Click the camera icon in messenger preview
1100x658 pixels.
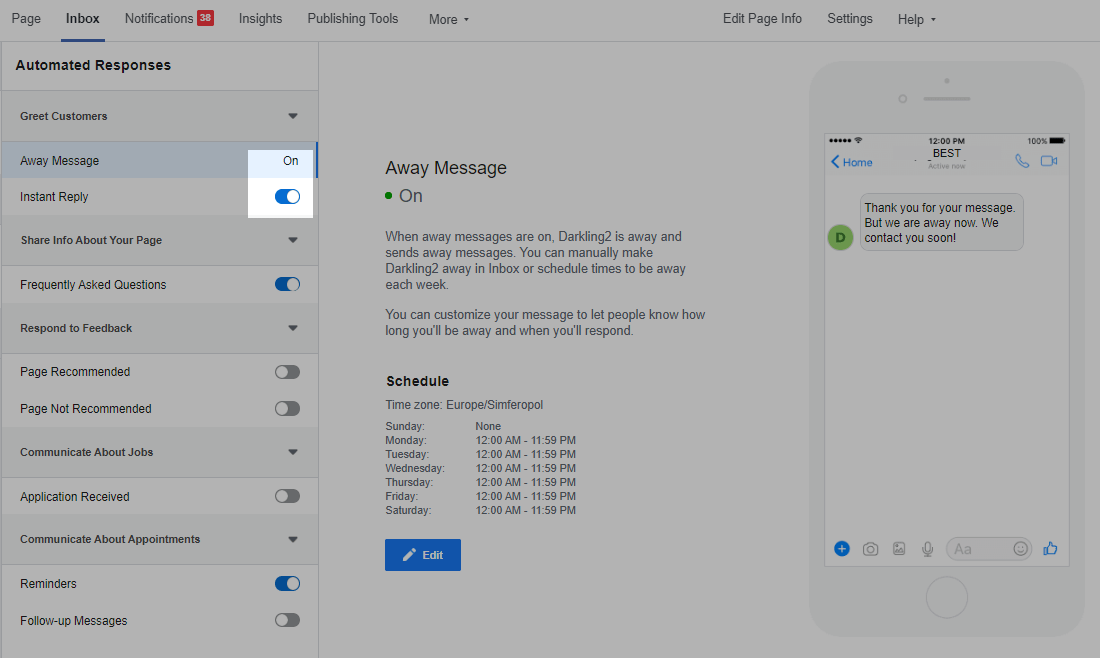[x=870, y=549]
